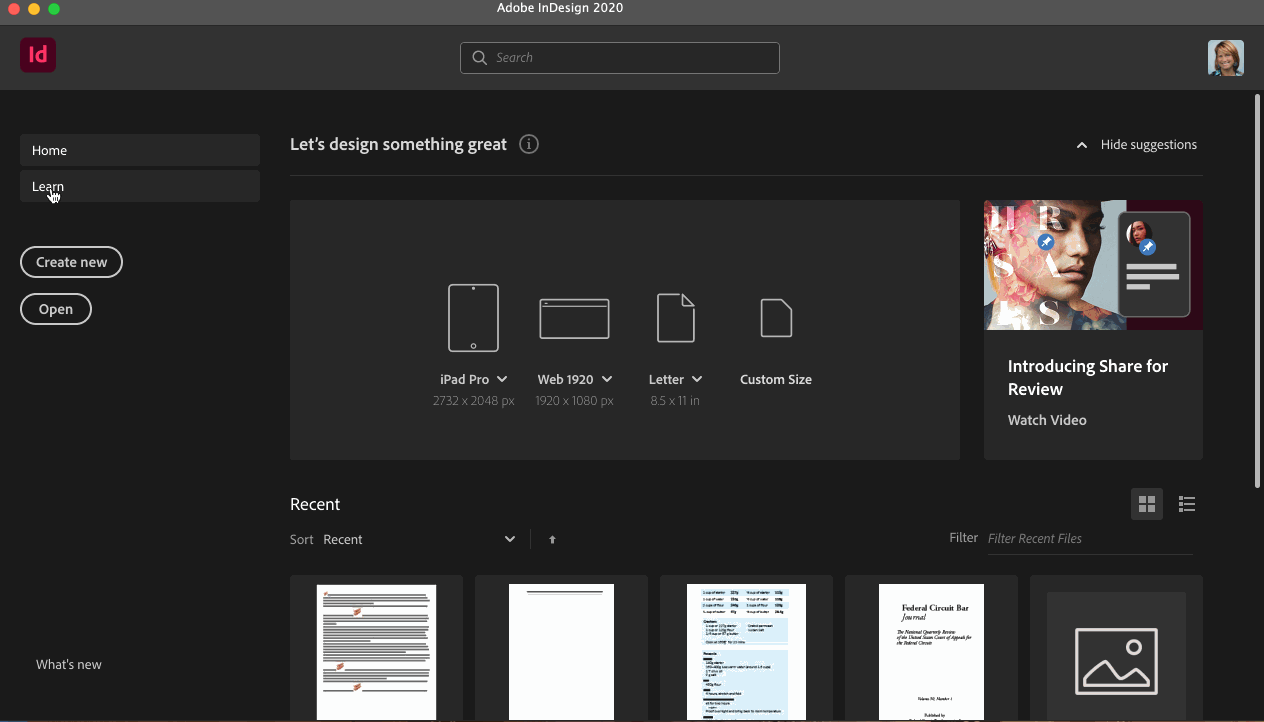Click the Custom Size label
This screenshot has width=1264, height=722.
click(776, 379)
